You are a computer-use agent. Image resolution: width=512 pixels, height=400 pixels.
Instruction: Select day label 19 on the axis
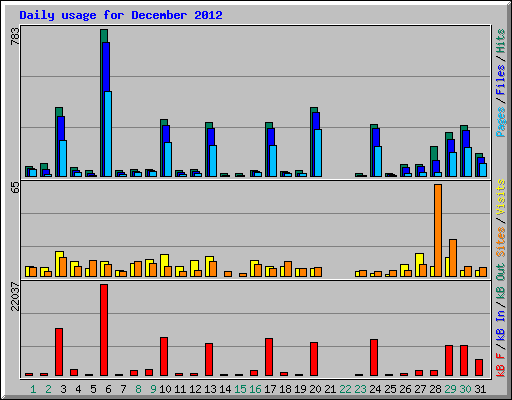coord(300,389)
